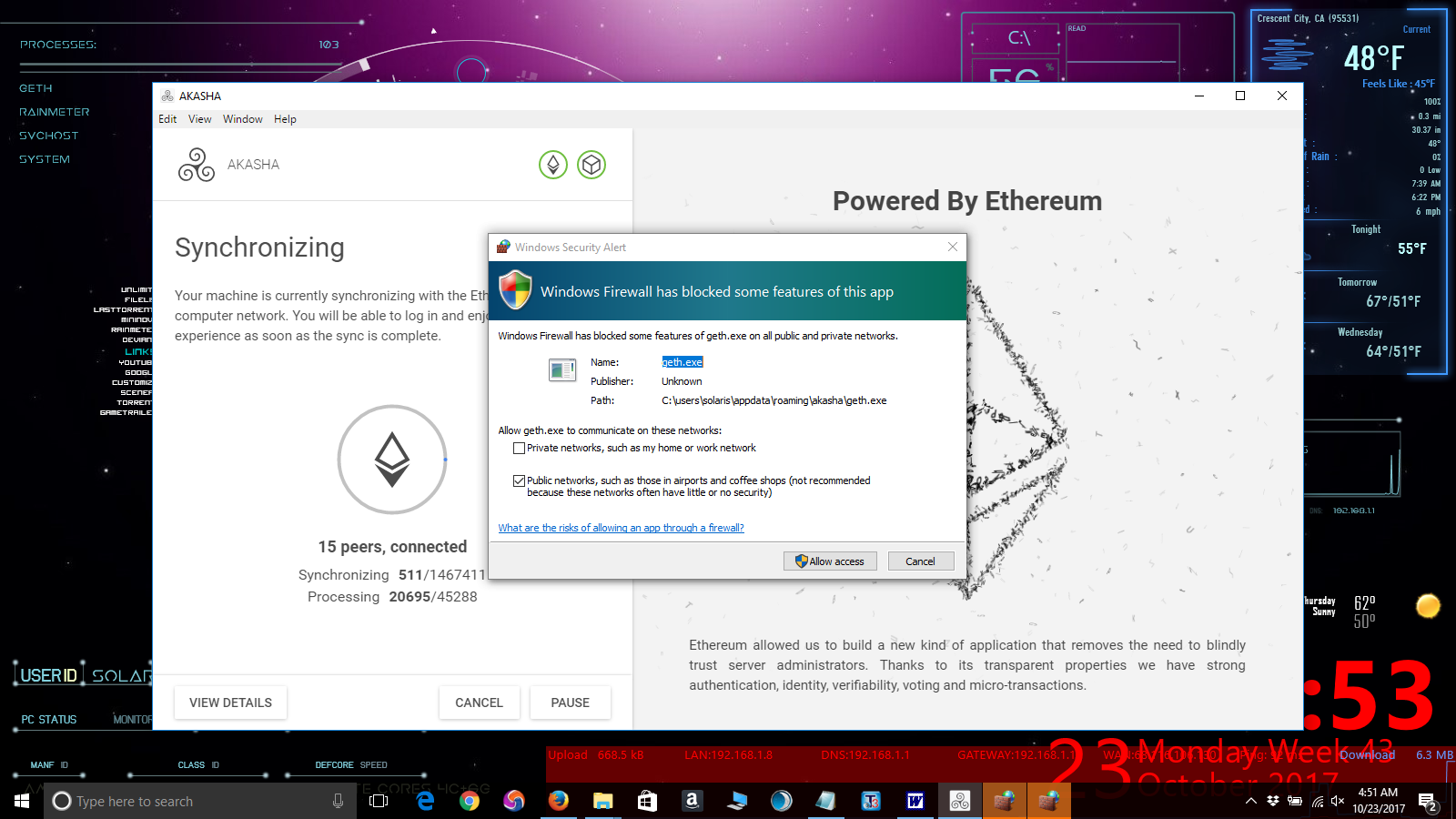This screenshot has width=1456, height=819.
Task: Click the battery tray icon
Action: coord(1295,801)
